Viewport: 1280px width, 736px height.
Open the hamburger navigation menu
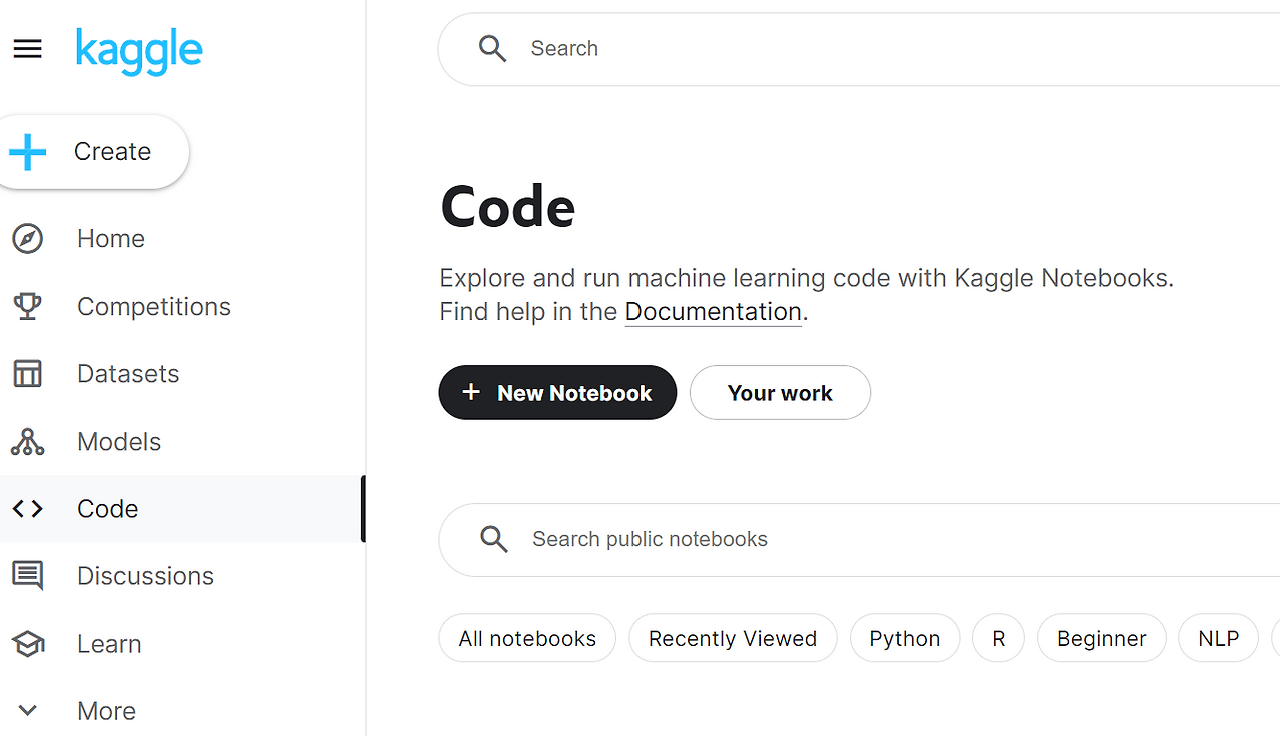tap(27, 48)
